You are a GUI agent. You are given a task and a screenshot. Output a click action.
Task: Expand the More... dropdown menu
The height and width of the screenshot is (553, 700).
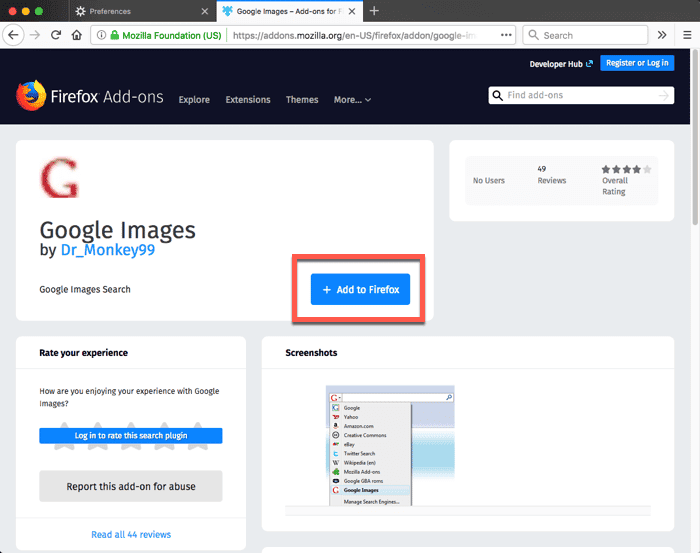(352, 100)
